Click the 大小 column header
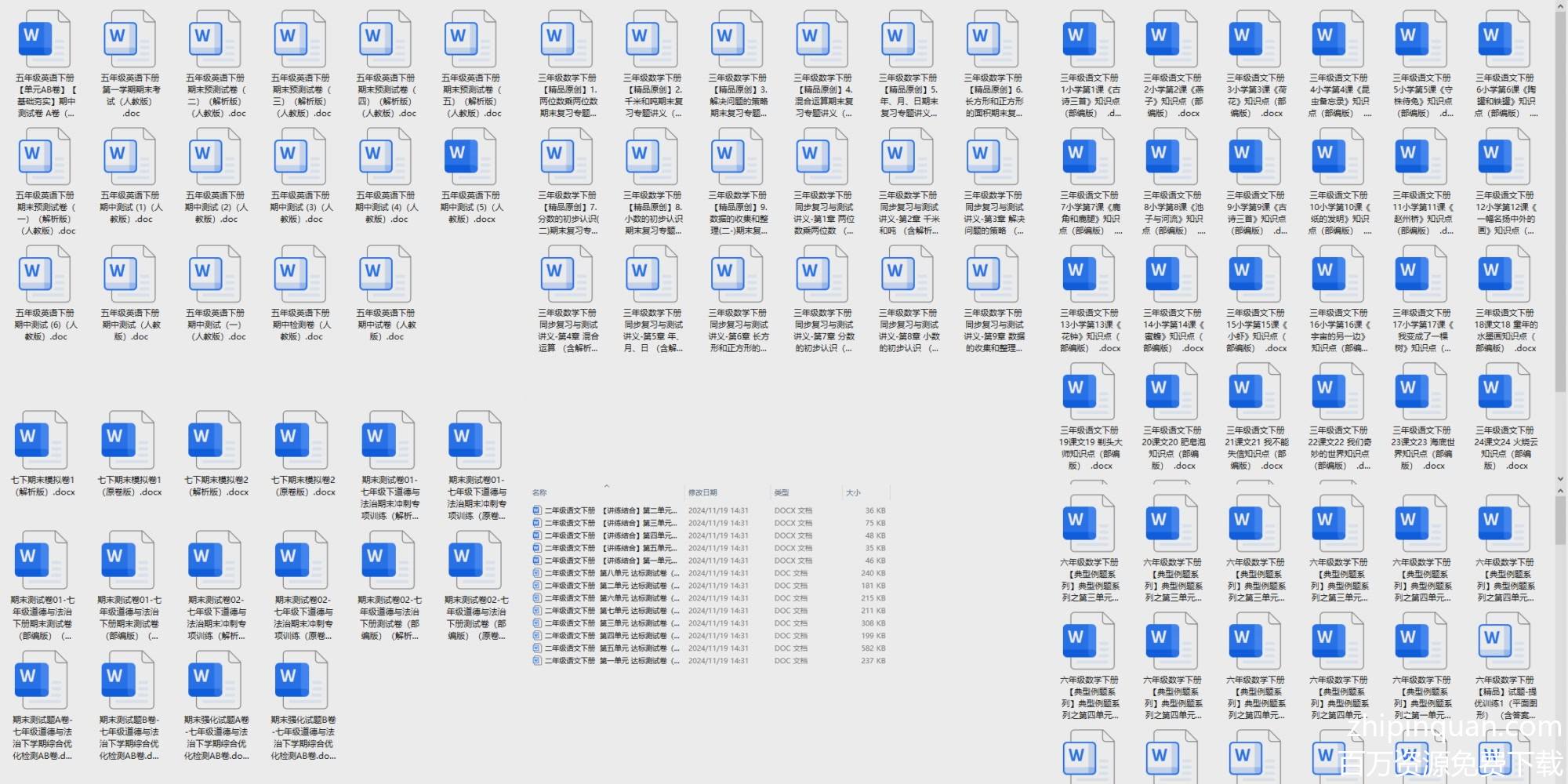Screen dimensions: 1568x784 (x=853, y=492)
